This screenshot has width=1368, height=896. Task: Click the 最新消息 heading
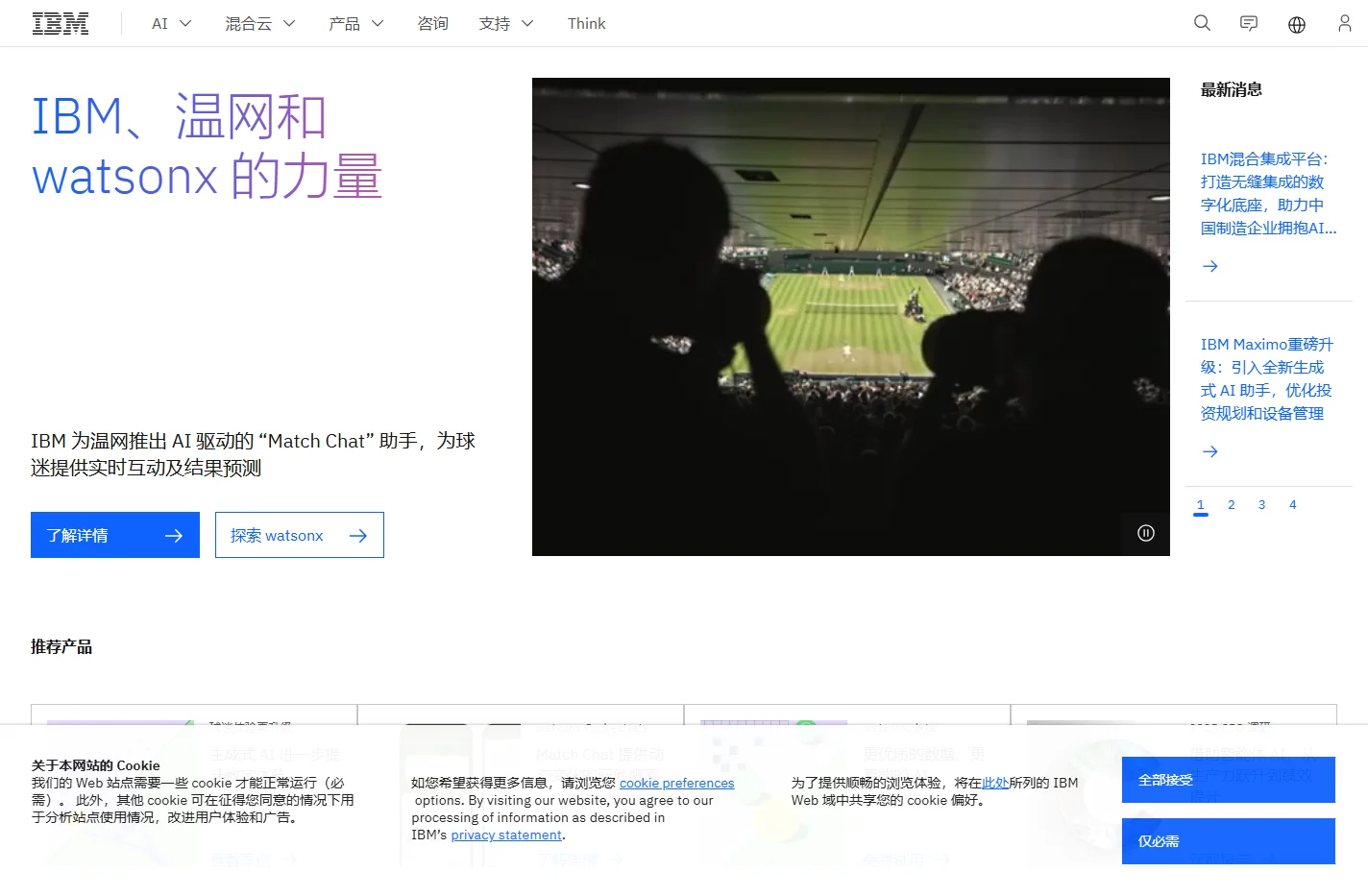(x=1232, y=89)
